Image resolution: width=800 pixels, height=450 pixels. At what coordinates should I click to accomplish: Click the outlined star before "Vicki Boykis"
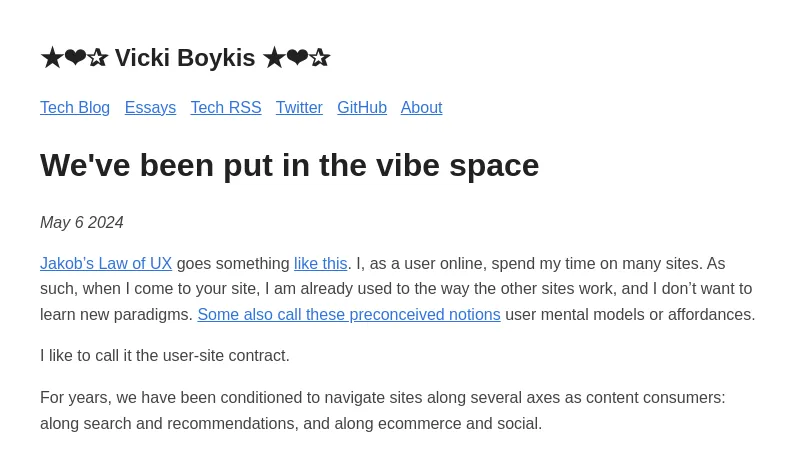pos(97,58)
